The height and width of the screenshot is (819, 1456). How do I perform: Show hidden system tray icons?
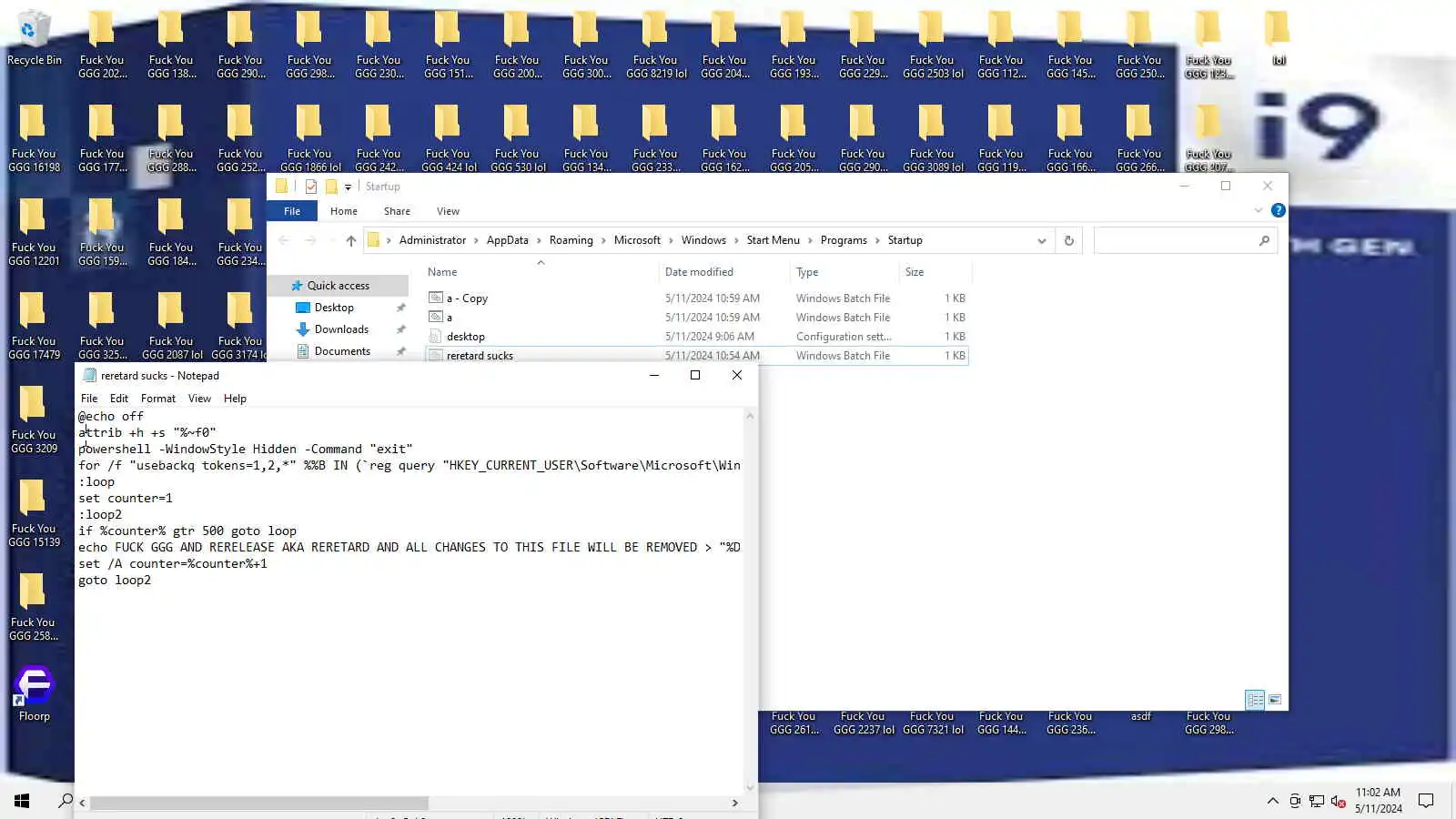[x=1272, y=801]
